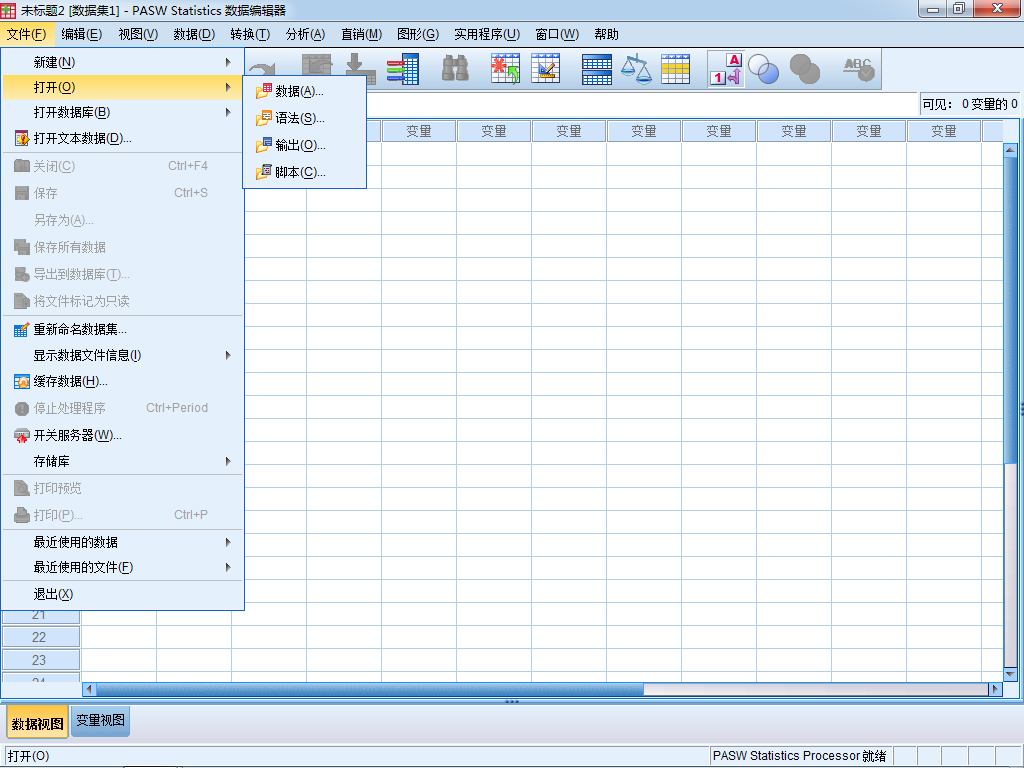Click the Script folder icon in submenu
Viewport: 1024px width, 768px height.
click(x=263, y=172)
